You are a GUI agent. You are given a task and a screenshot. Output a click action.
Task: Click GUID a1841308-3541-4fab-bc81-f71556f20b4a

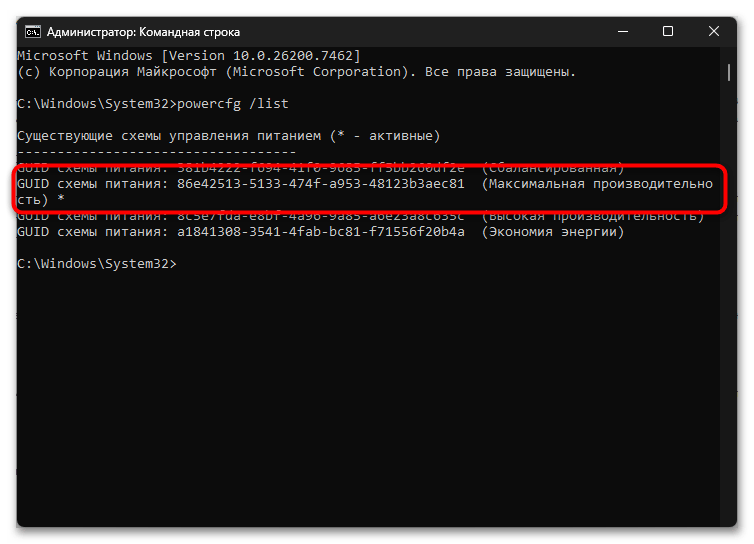pos(321,232)
